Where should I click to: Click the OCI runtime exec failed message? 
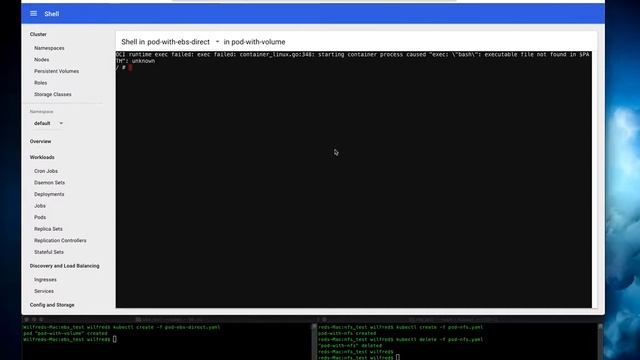click(353, 58)
